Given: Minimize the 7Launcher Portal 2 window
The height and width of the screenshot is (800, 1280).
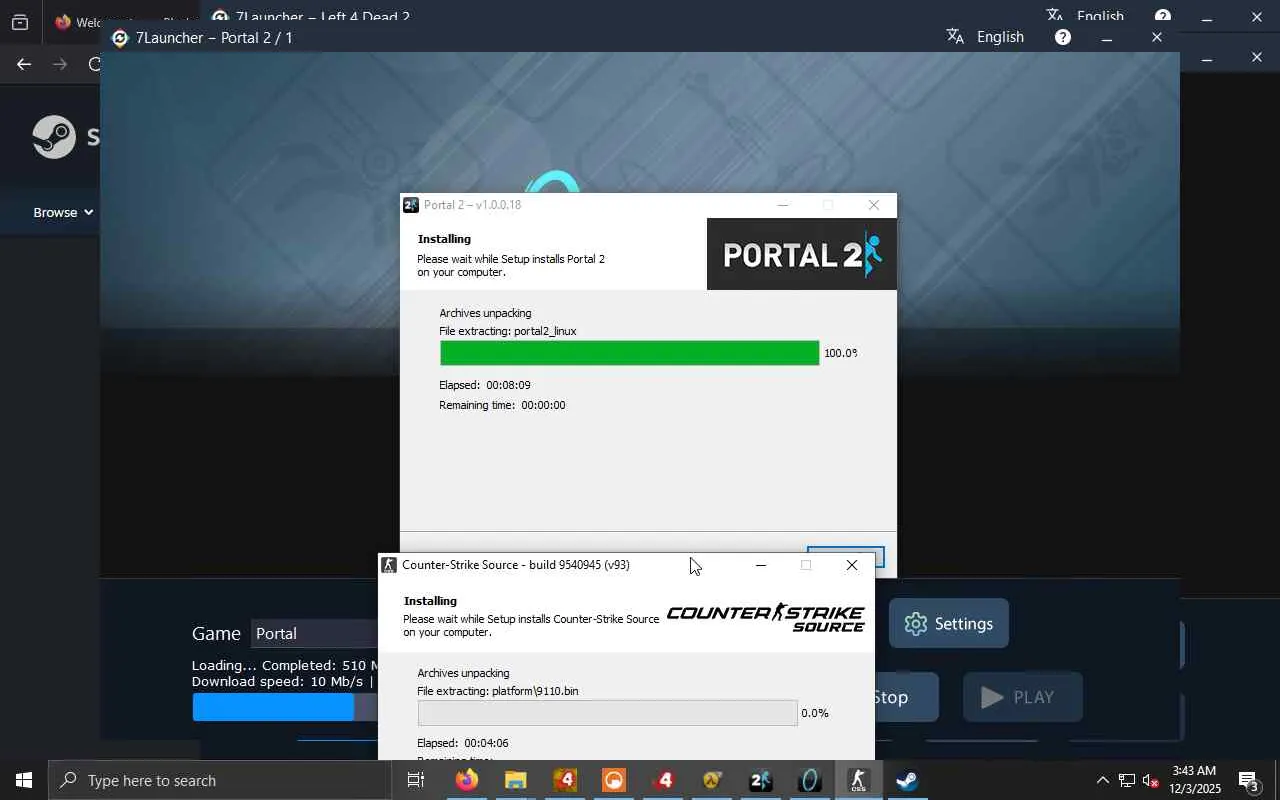Looking at the screenshot, I should pyautogui.click(x=1107, y=38).
